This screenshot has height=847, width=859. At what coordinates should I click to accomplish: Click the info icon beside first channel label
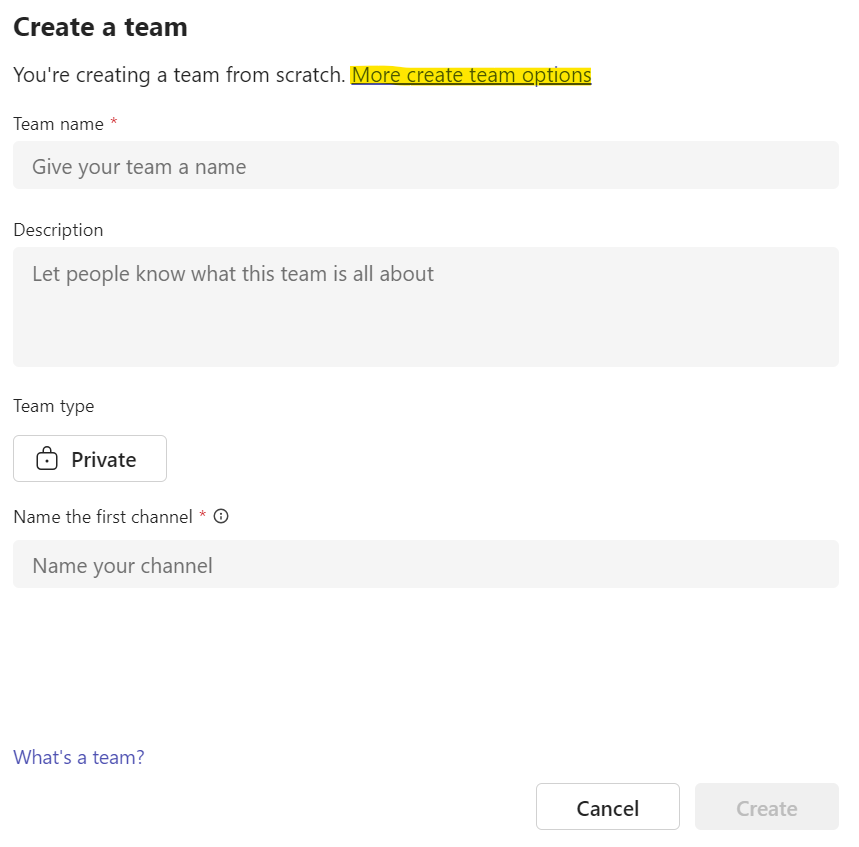coord(221,516)
